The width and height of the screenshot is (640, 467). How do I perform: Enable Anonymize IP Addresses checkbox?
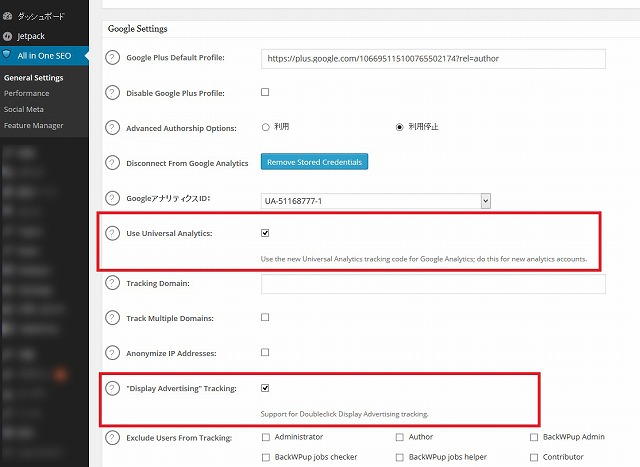tap(265, 352)
